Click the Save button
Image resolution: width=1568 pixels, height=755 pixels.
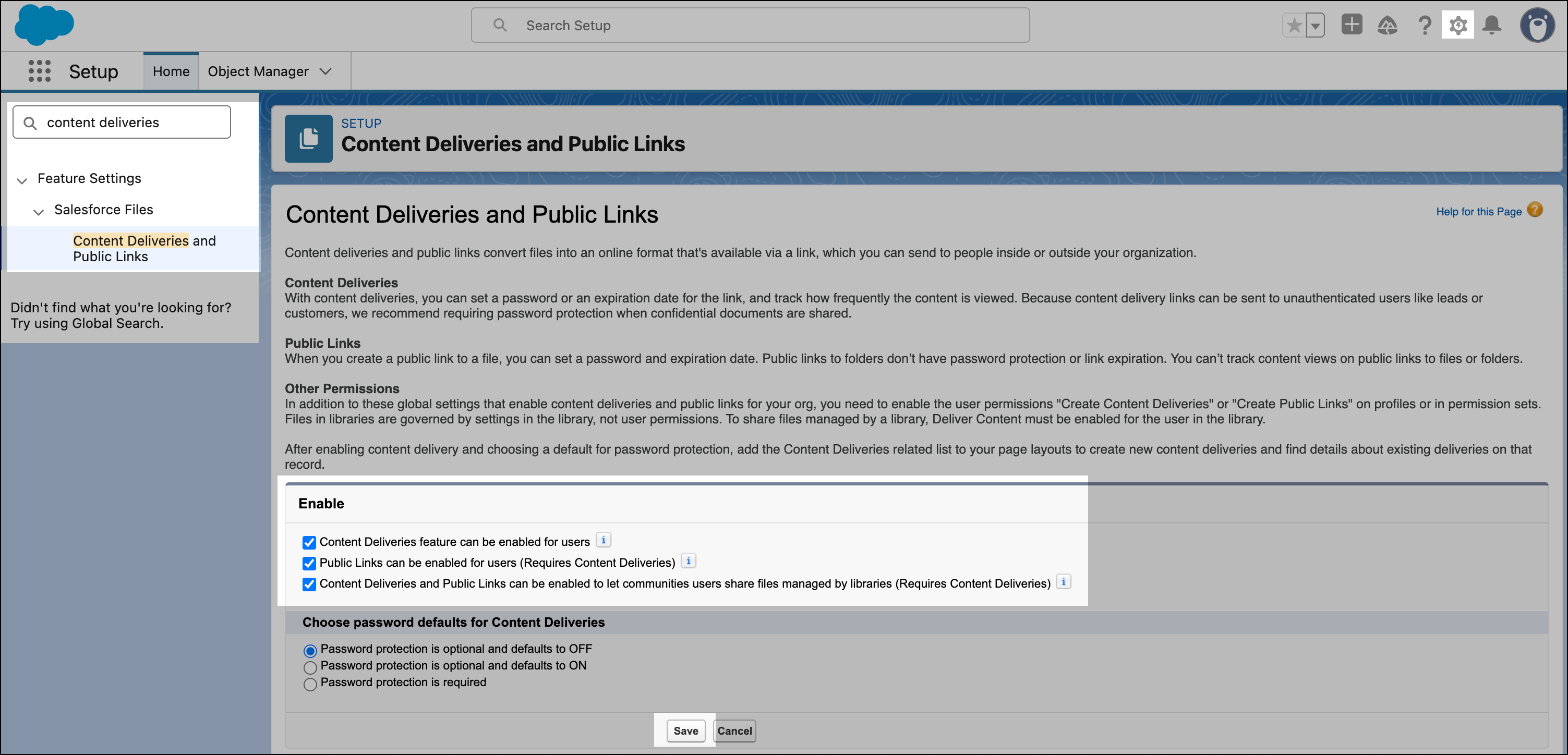click(x=685, y=730)
